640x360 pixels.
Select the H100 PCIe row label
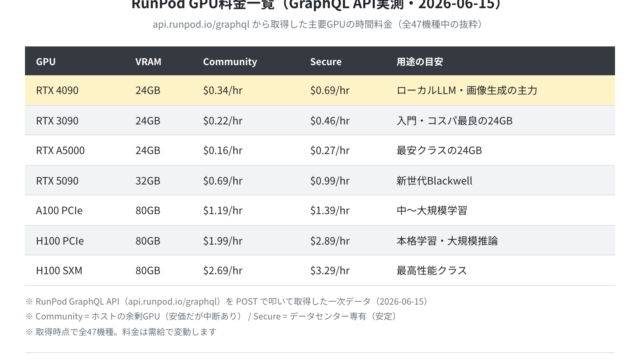pyautogui.click(x=60, y=241)
